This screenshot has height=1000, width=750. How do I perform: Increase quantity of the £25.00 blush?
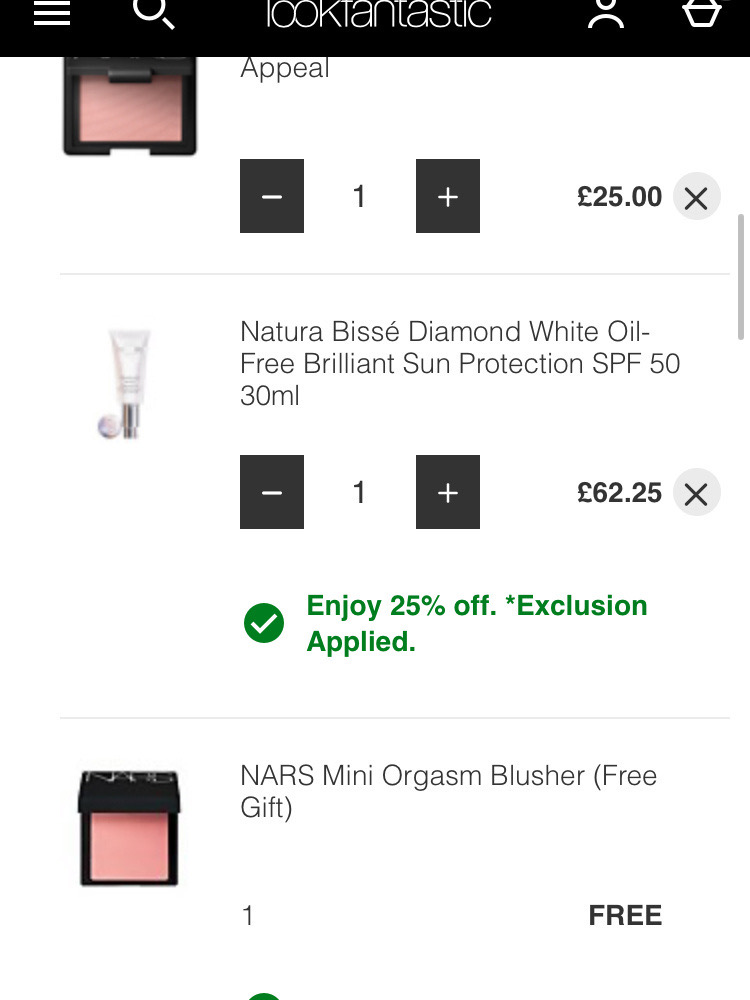click(447, 197)
